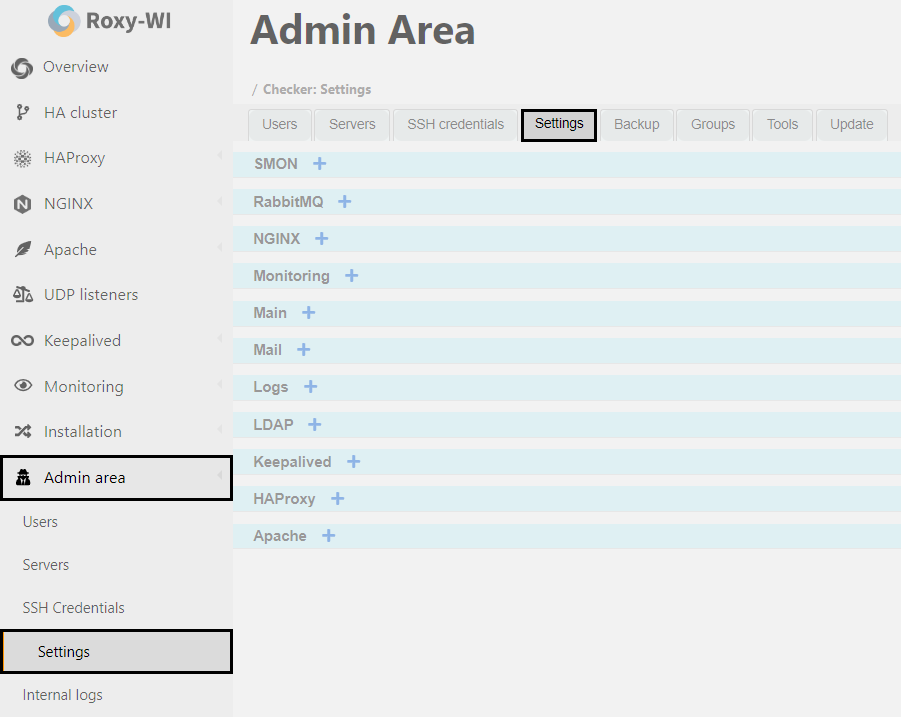The width and height of the screenshot is (901, 717).
Task: Toggle Installation sidebar submenu arrow
Action: pos(220,429)
